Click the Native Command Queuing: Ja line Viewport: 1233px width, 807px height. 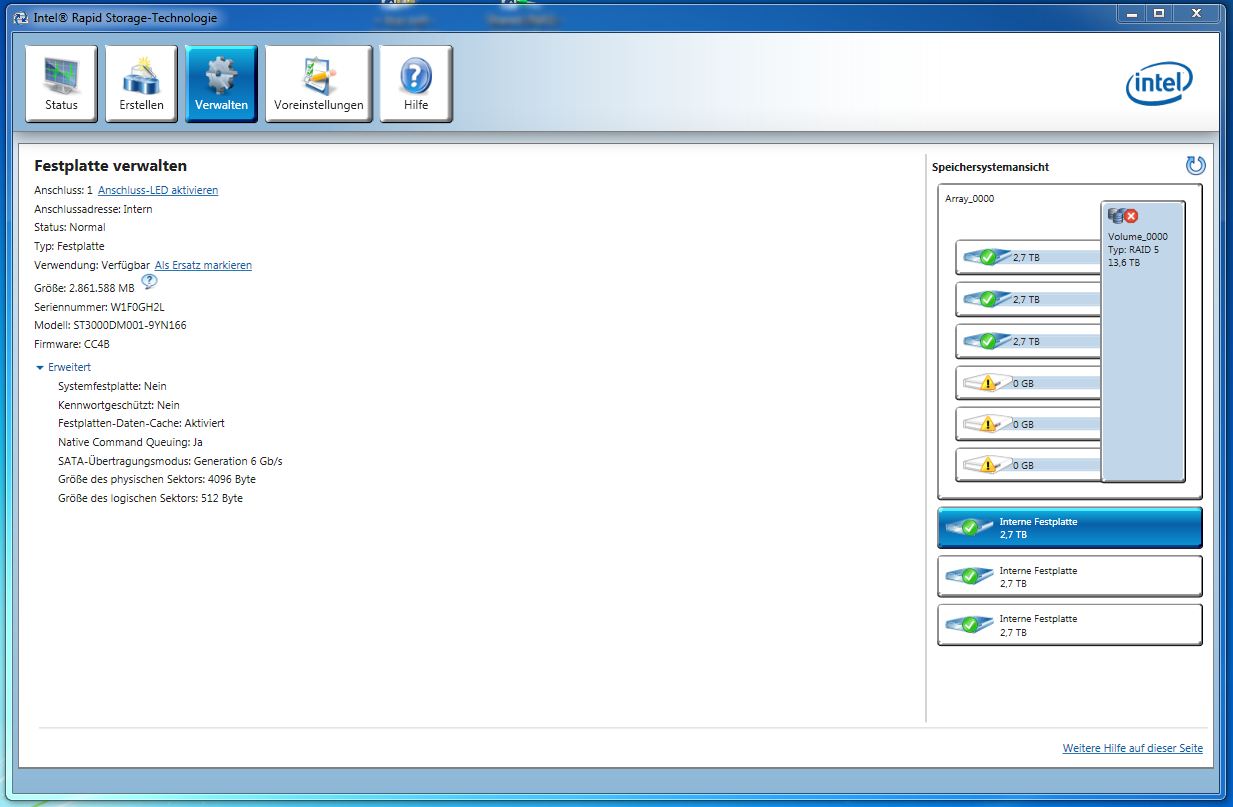[x=130, y=442]
